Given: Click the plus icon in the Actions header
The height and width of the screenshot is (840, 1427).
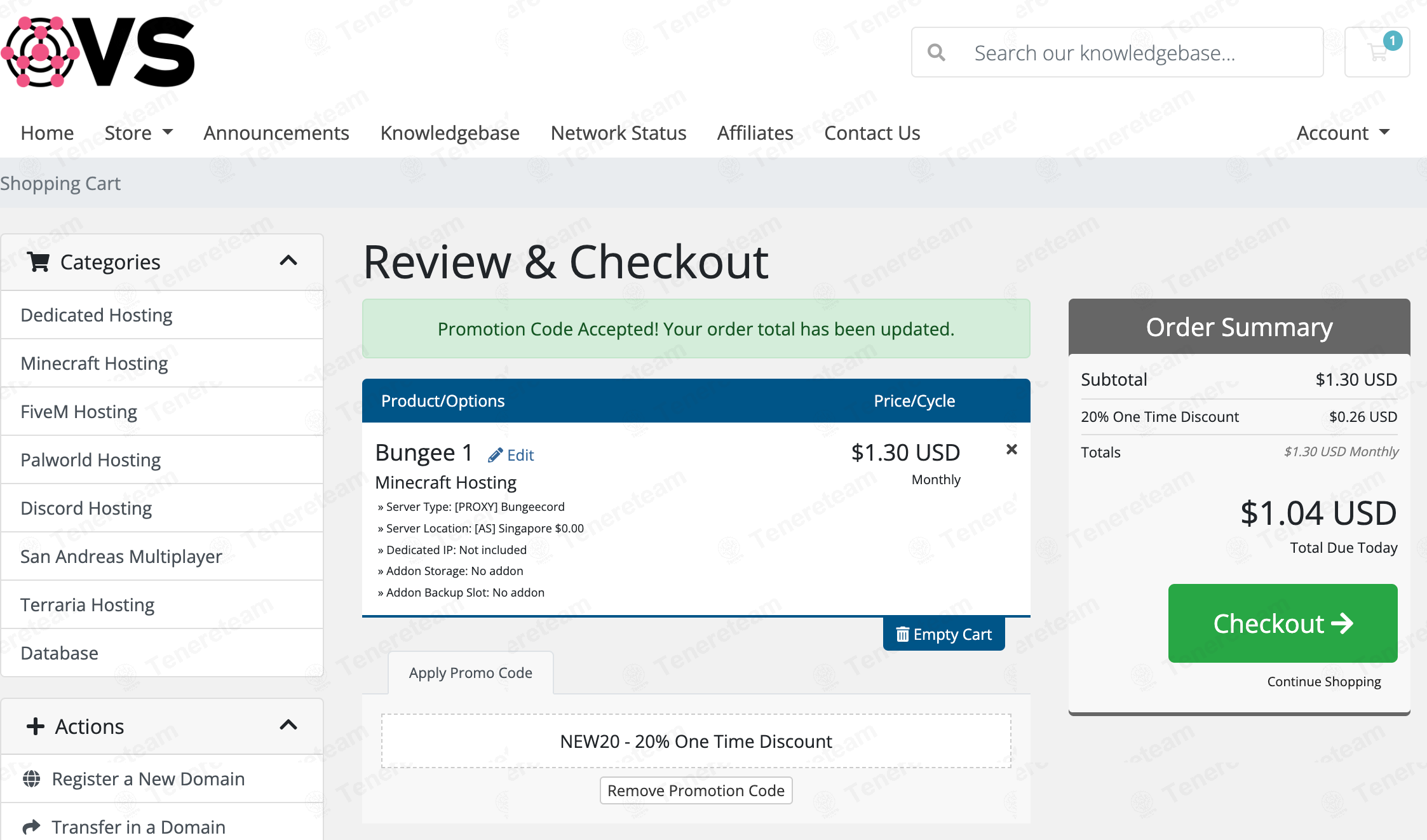Looking at the screenshot, I should pos(36,726).
